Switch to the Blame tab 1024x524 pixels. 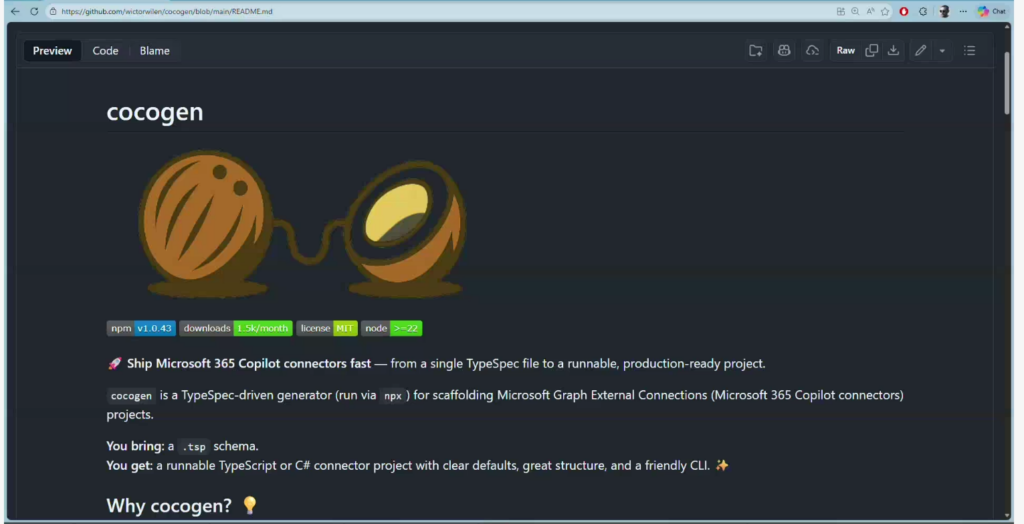(x=154, y=51)
